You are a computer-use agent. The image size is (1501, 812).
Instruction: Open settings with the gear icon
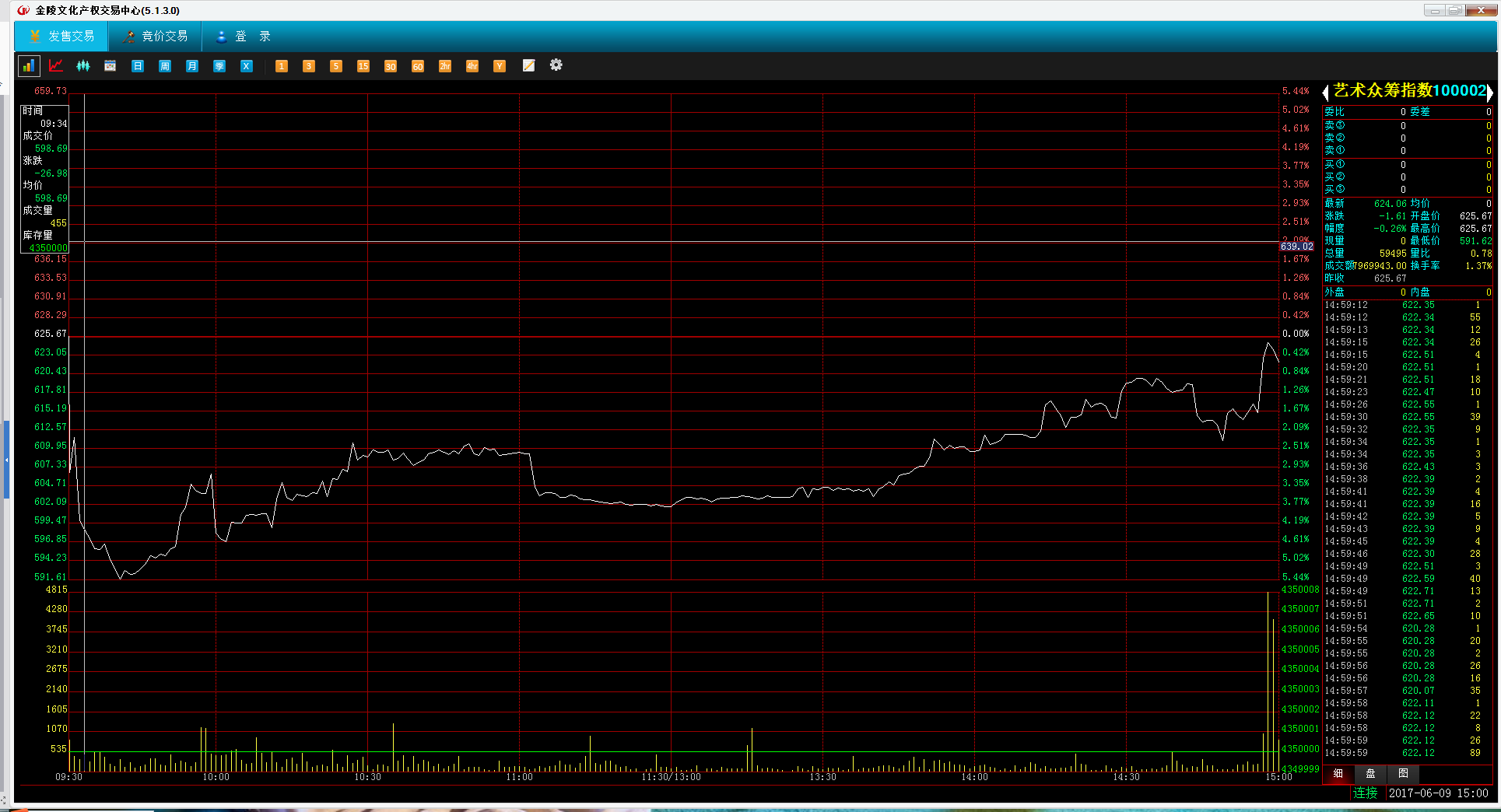[556, 65]
